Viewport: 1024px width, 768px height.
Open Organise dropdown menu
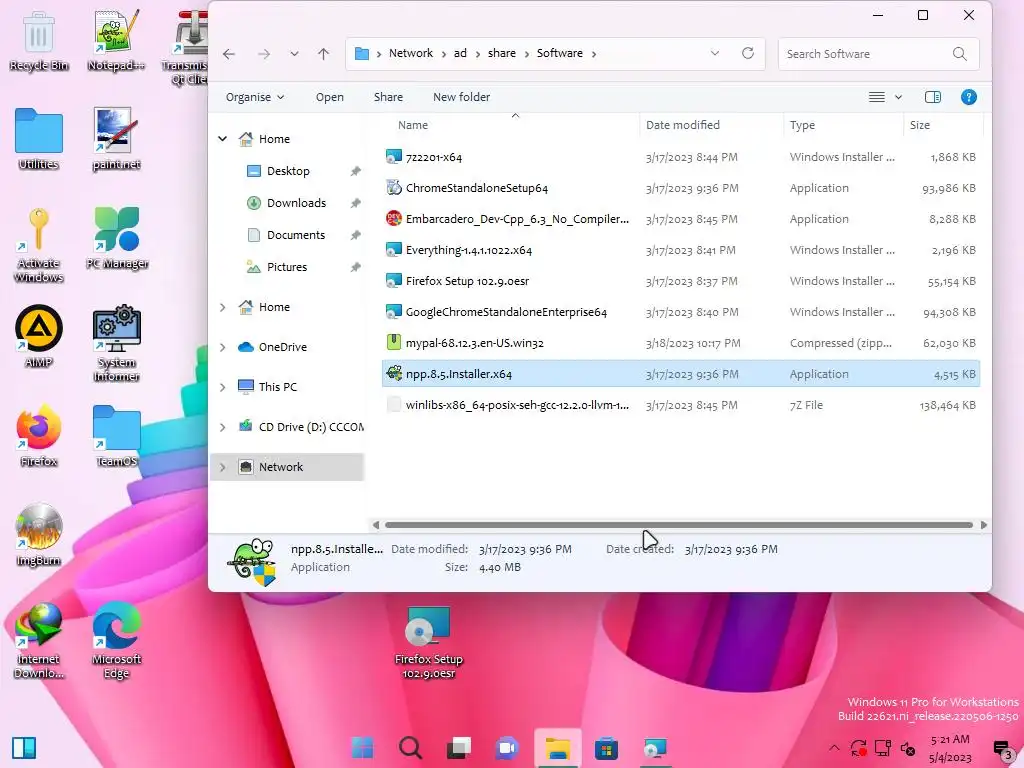pos(255,97)
